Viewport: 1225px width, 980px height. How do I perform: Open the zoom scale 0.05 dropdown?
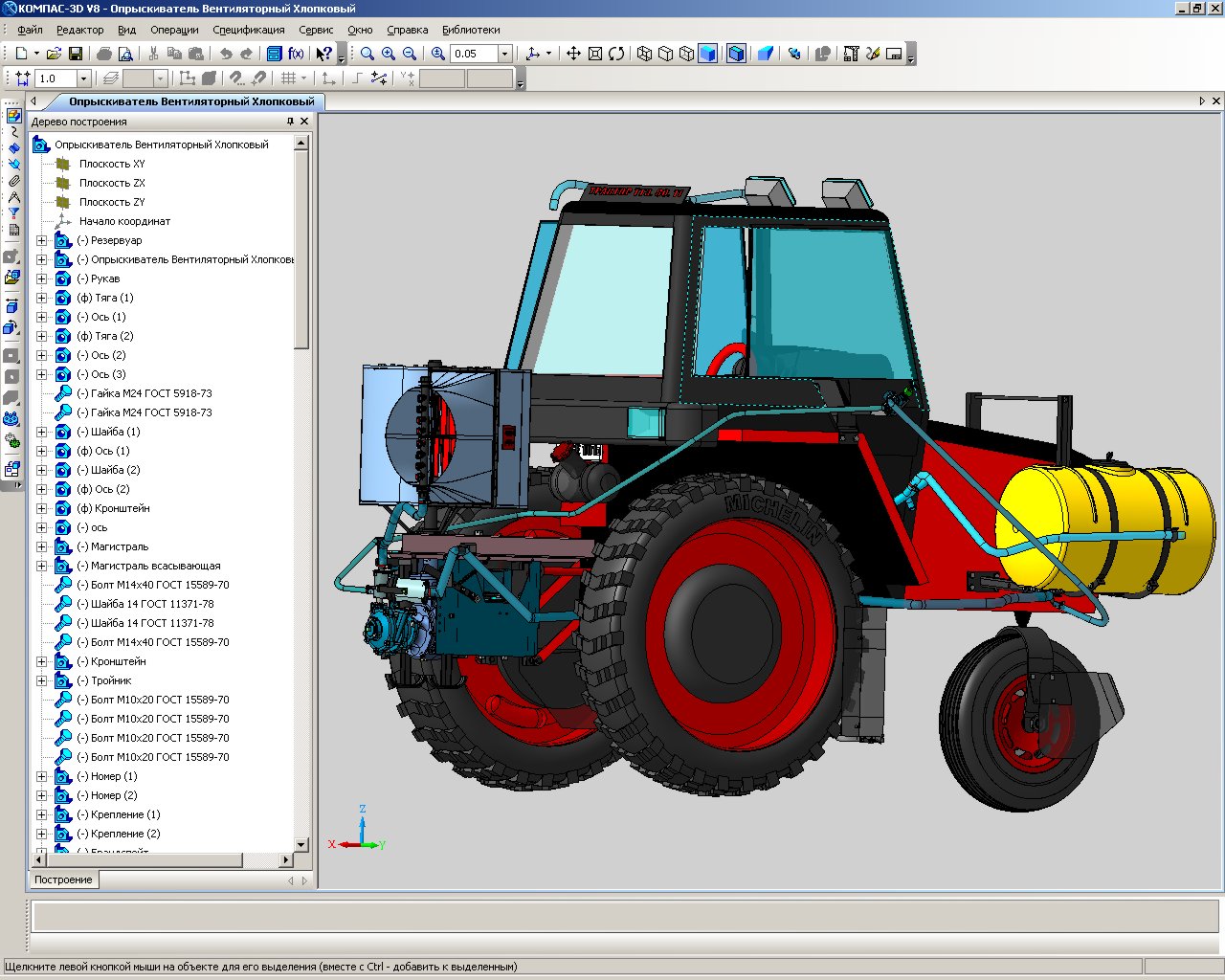tap(505, 54)
